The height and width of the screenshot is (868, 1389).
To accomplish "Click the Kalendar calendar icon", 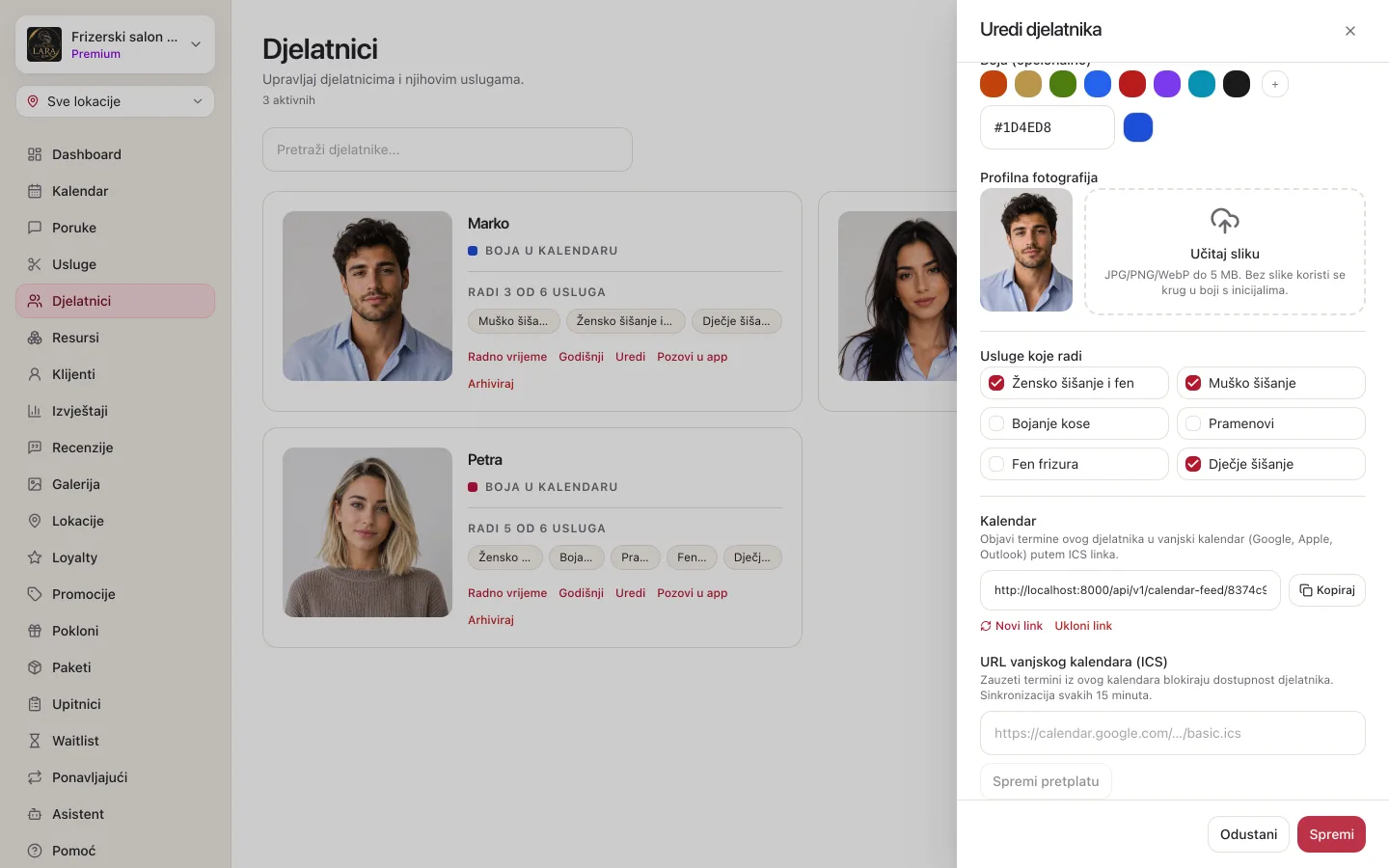I will [35, 191].
